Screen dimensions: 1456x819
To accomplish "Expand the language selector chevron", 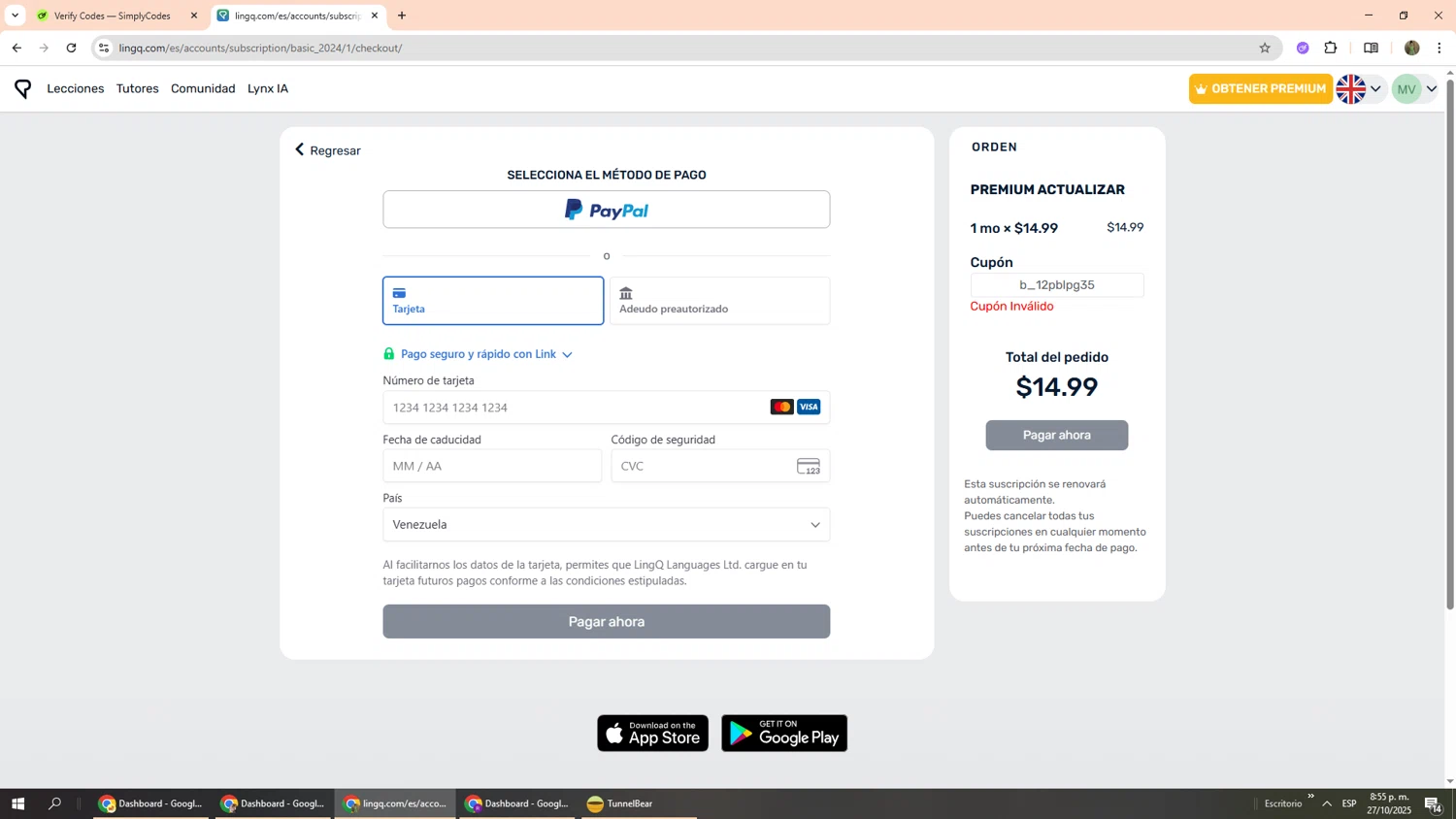I will (1375, 89).
